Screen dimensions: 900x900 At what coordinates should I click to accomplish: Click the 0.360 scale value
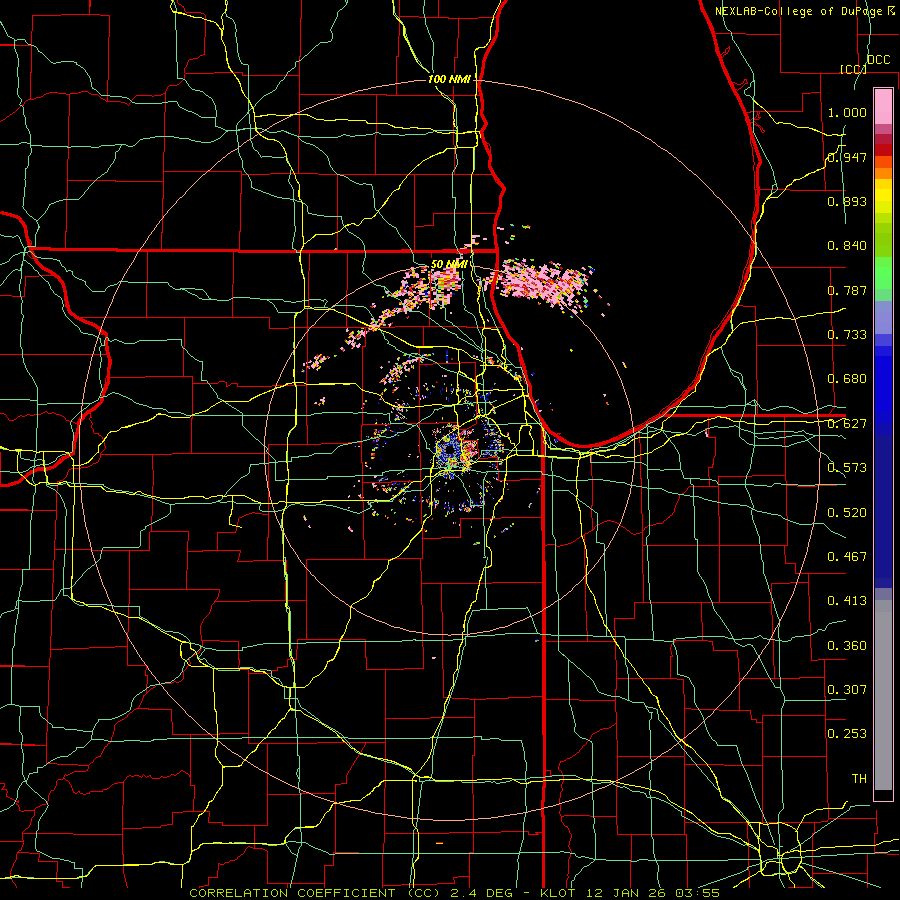847,646
